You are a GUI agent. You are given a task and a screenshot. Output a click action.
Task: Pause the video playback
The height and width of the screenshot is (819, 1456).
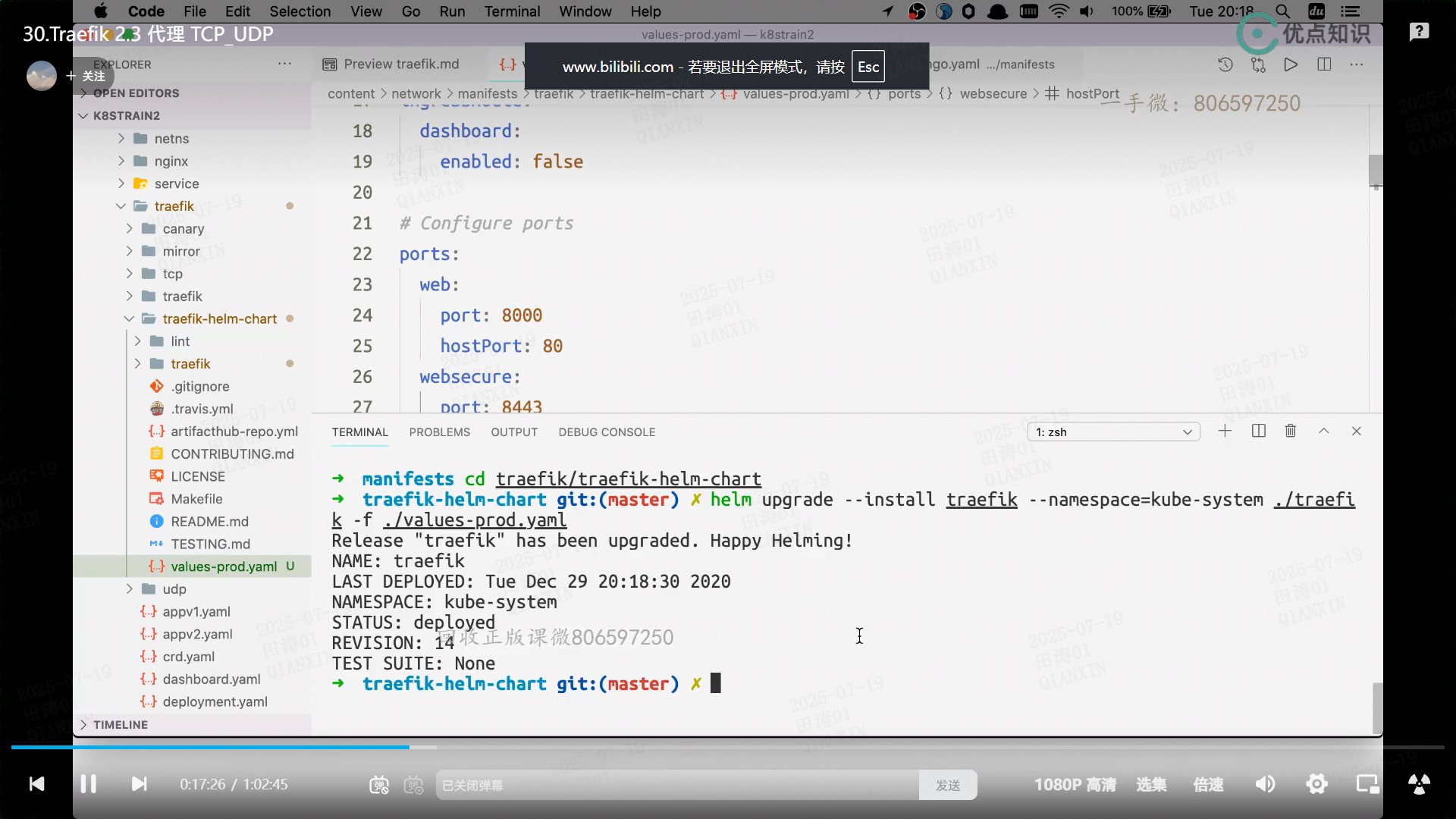[x=88, y=784]
